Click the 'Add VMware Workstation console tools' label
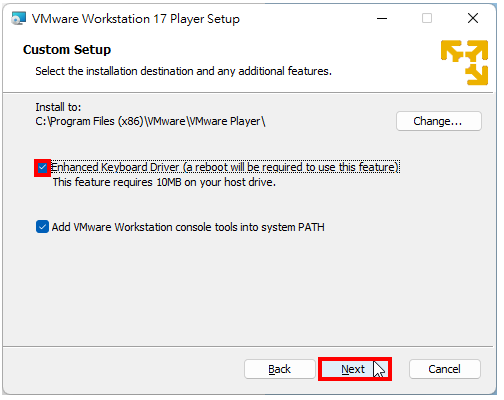The image size is (504, 400). 188,227
